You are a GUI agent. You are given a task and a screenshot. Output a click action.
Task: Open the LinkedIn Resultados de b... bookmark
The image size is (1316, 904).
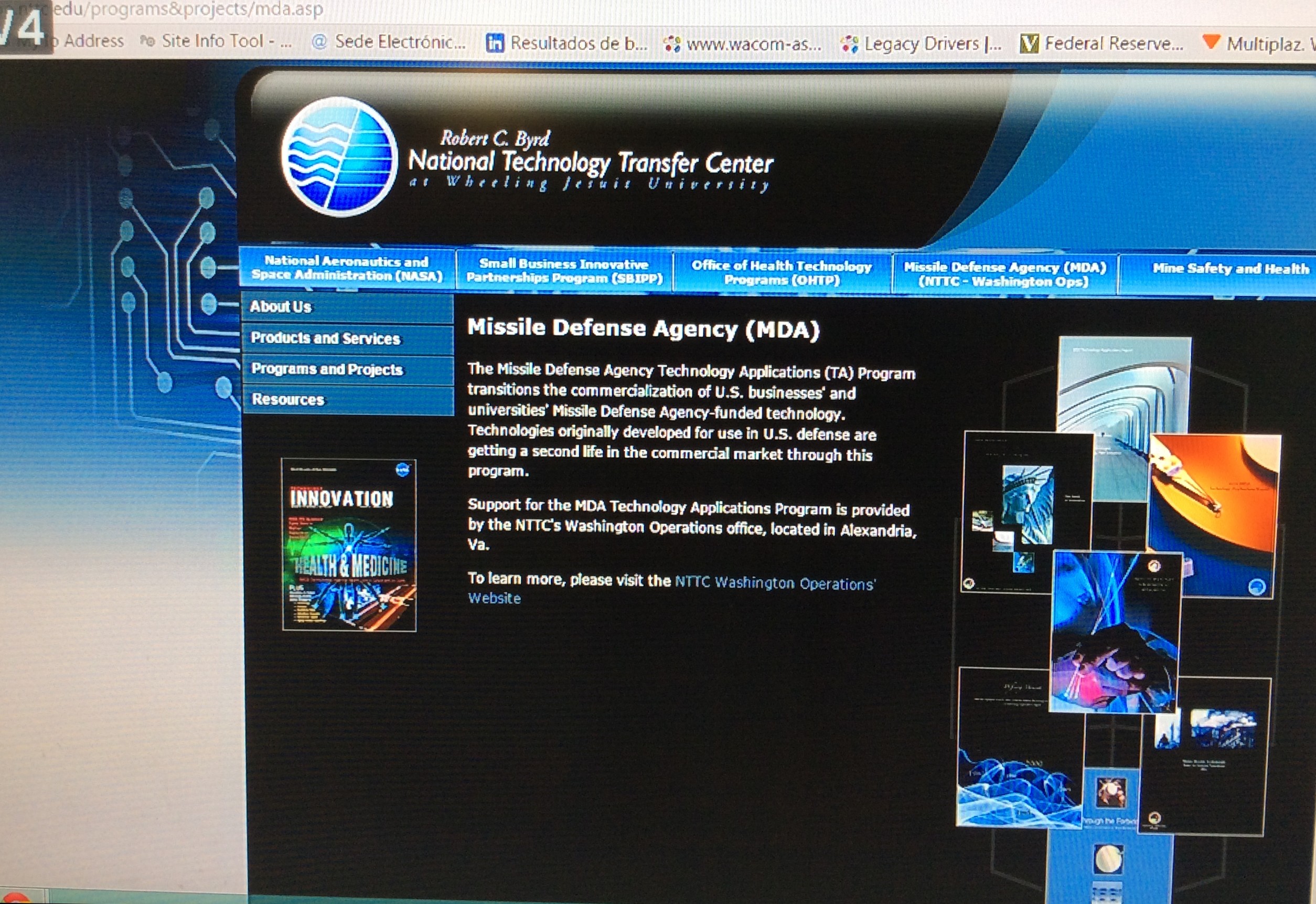566,43
